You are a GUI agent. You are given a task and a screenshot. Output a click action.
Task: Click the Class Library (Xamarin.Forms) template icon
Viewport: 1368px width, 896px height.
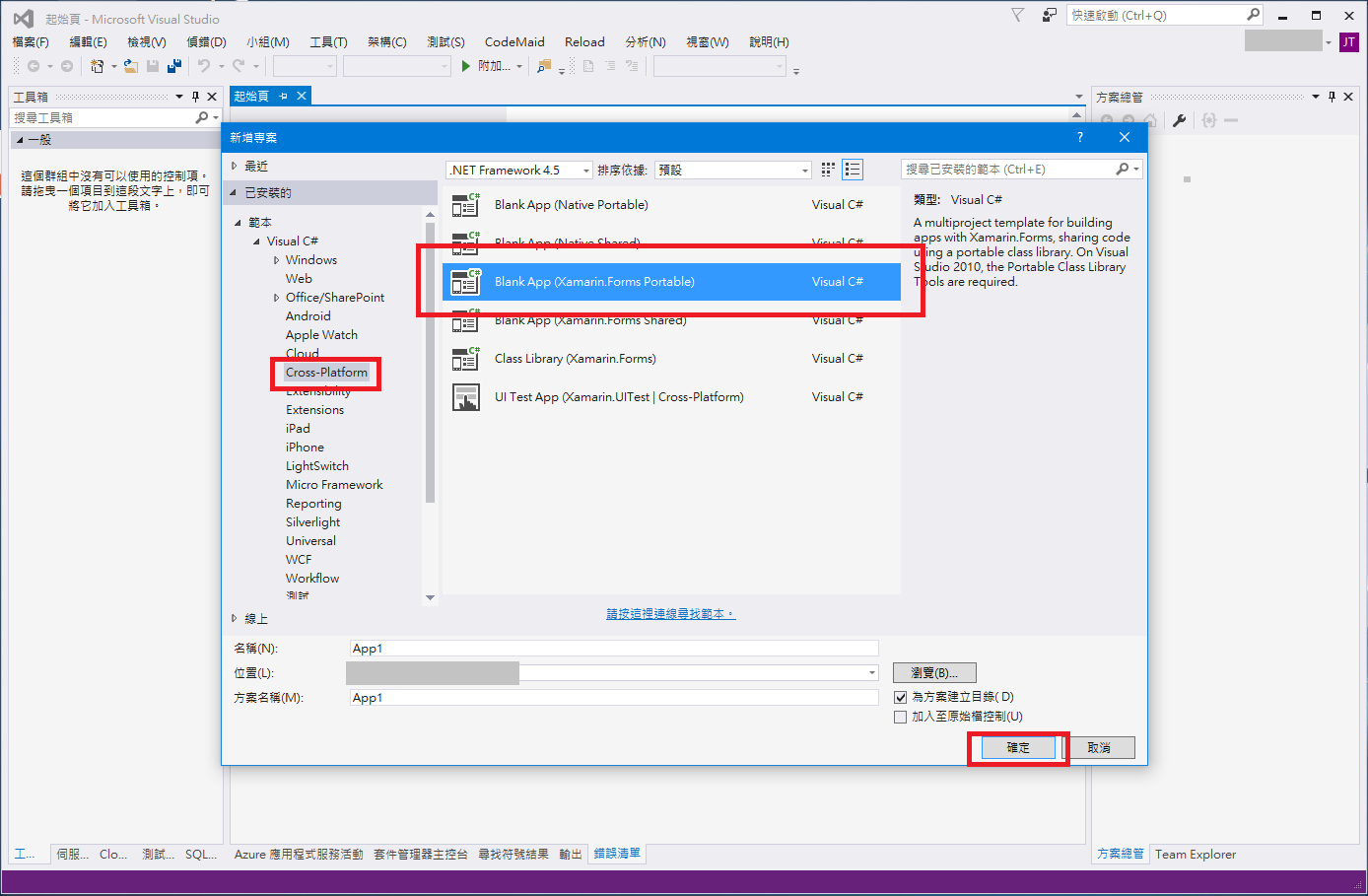point(465,359)
